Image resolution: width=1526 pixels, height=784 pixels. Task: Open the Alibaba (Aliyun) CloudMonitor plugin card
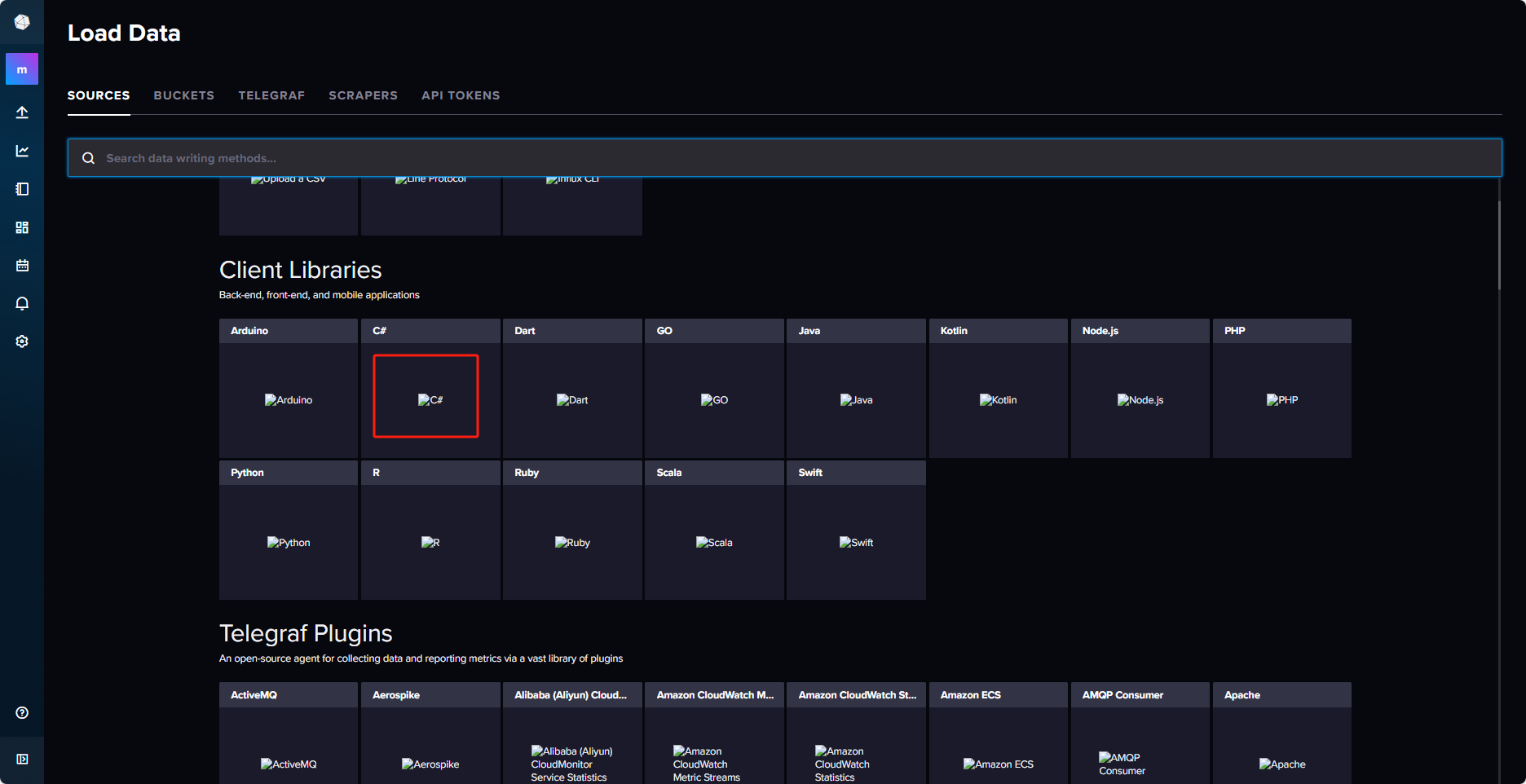[x=572, y=733]
